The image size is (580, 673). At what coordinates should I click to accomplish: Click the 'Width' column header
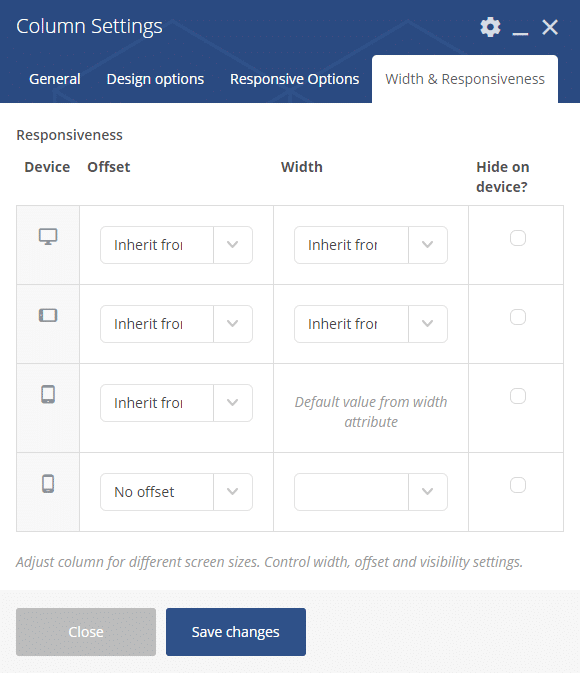[x=302, y=167]
